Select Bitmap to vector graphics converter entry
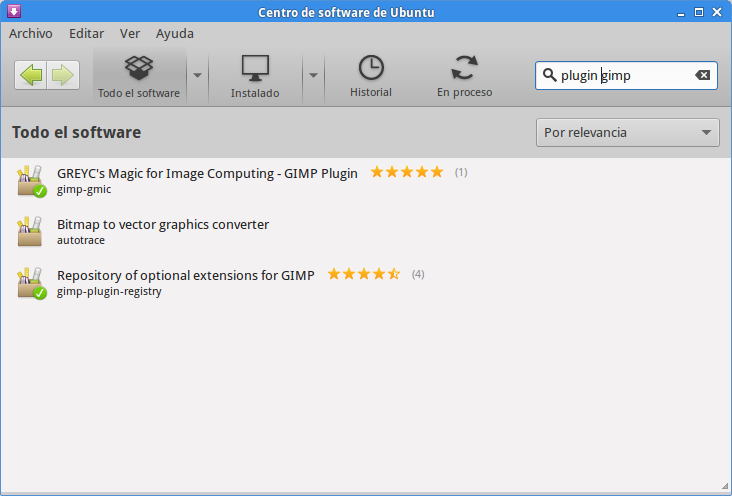 point(163,225)
